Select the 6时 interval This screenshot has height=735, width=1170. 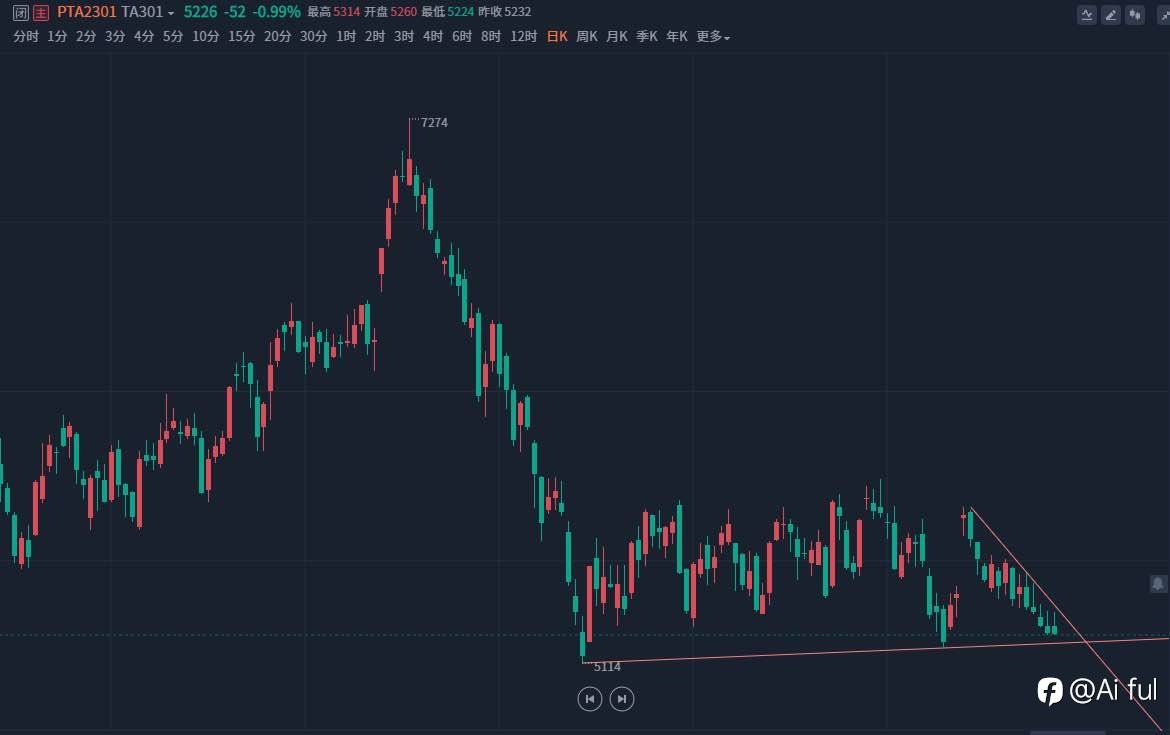pos(462,37)
